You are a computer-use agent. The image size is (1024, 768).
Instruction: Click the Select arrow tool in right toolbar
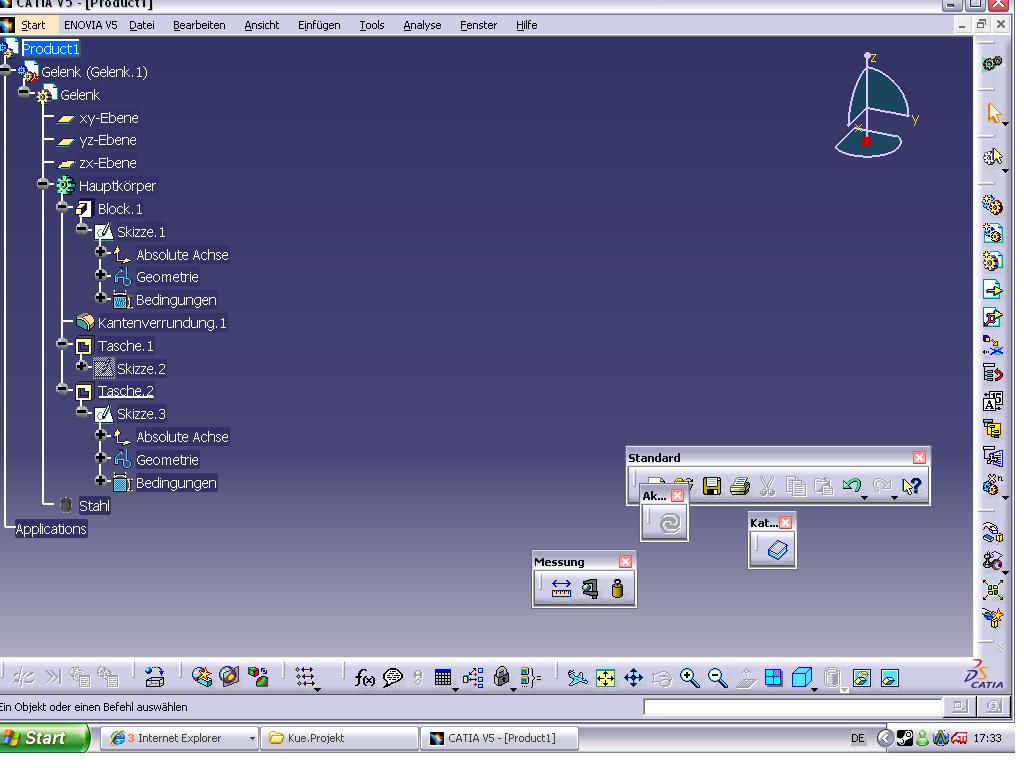[993, 113]
